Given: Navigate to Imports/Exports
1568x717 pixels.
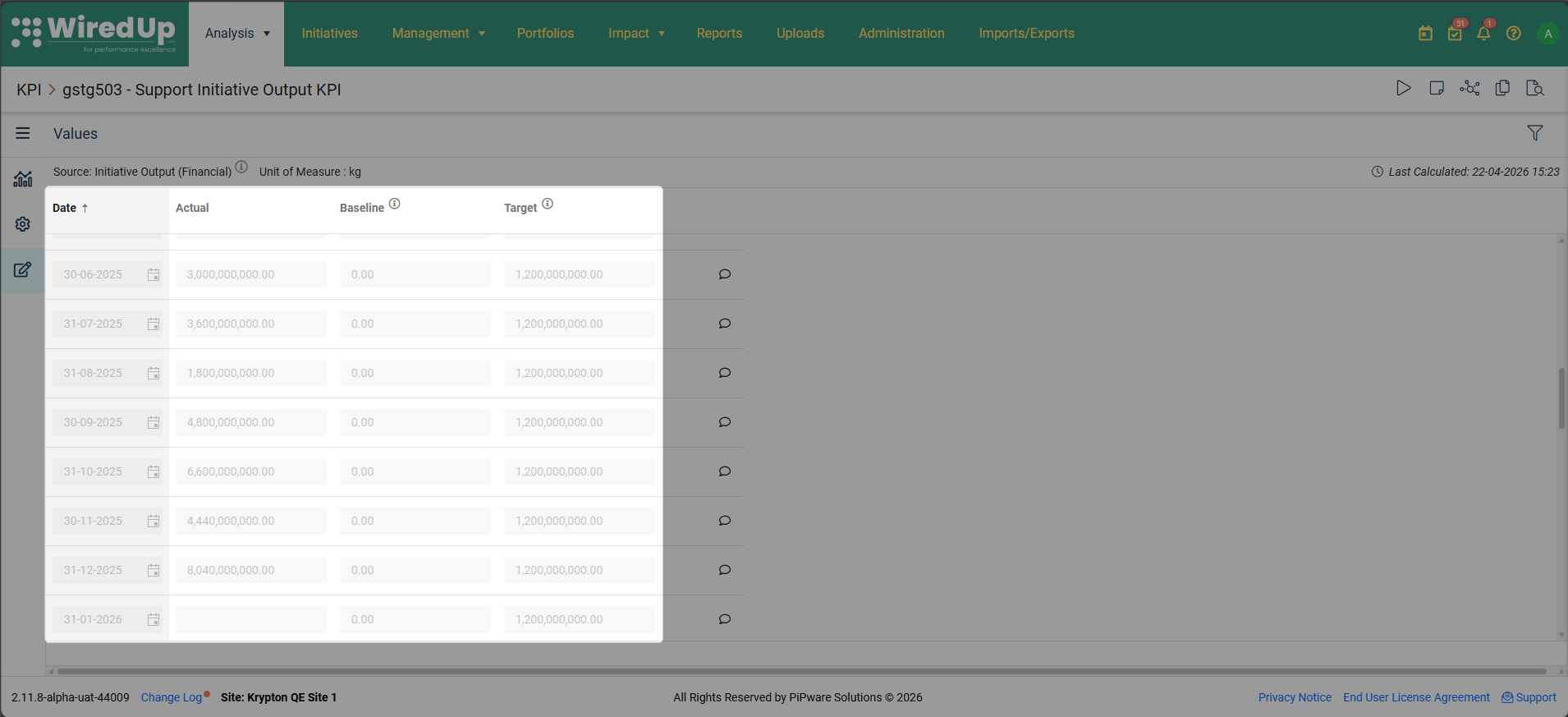Looking at the screenshot, I should click(1026, 34).
